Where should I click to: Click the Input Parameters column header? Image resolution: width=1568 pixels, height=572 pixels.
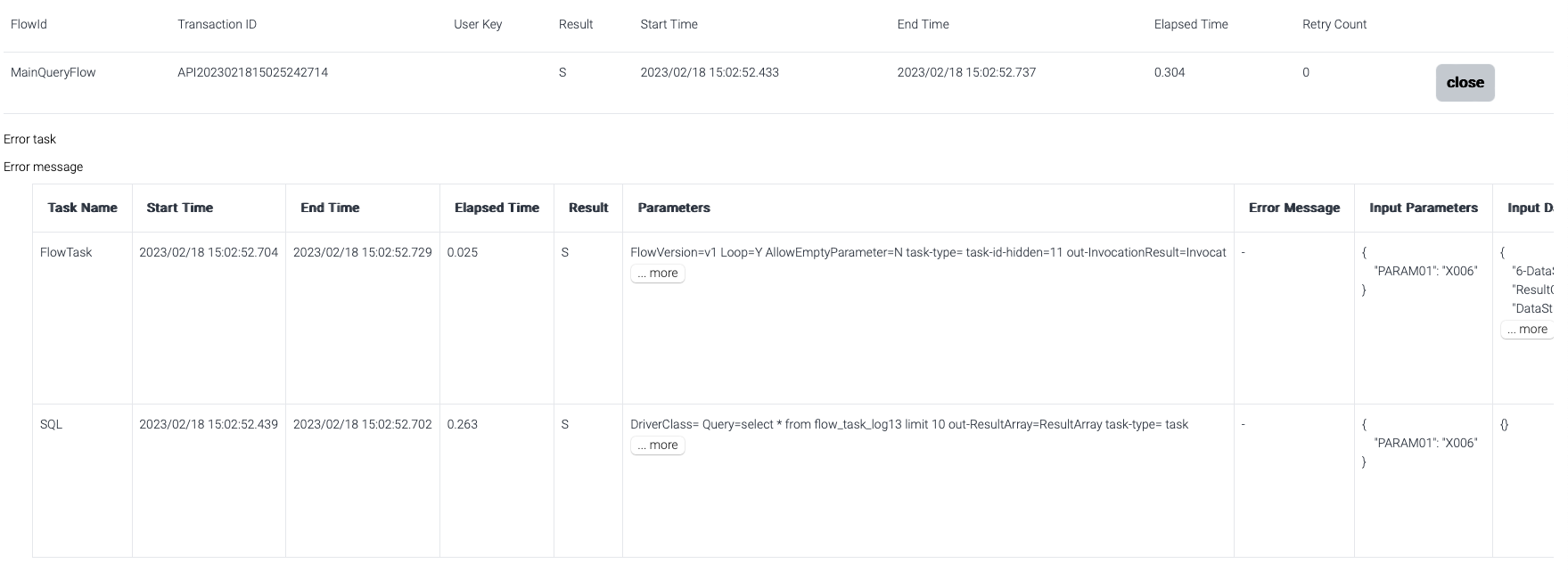click(x=1423, y=208)
